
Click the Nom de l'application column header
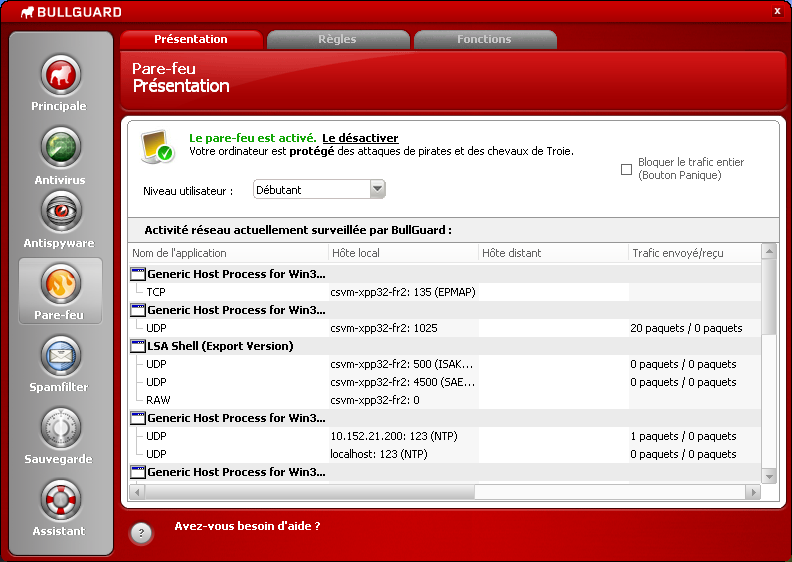[x=228, y=253]
